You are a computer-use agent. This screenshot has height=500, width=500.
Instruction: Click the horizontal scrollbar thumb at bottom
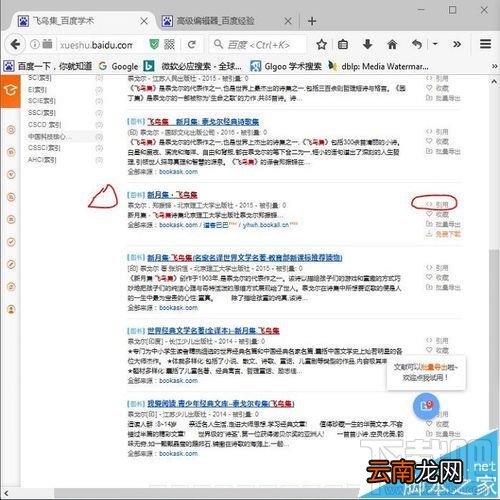pos(207,493)
